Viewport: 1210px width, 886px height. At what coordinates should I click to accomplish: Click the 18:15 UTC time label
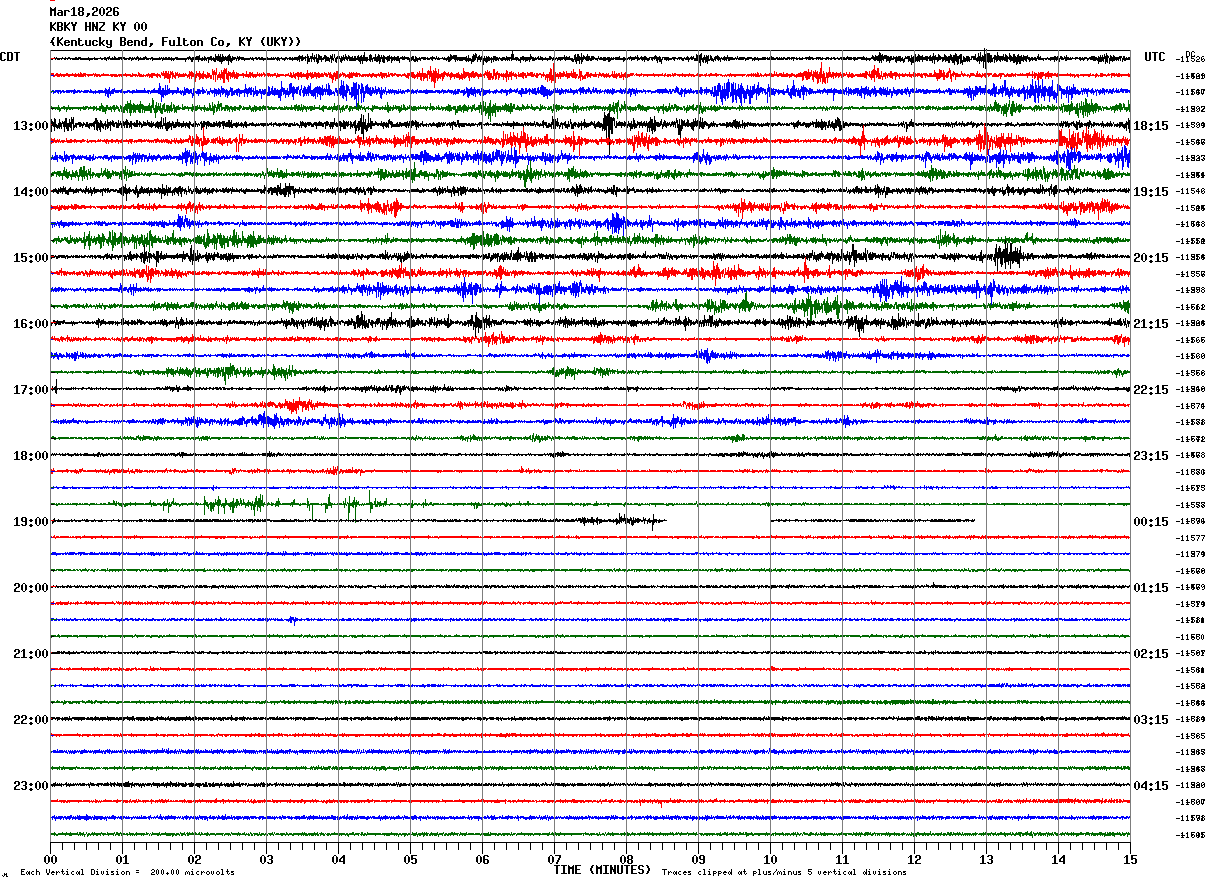point(1150,125)
